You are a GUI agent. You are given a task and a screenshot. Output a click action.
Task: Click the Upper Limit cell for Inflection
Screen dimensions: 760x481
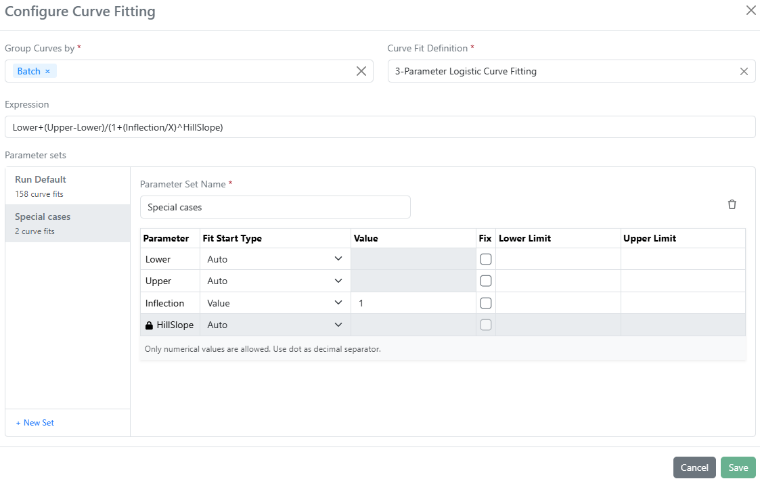(683, 303)
